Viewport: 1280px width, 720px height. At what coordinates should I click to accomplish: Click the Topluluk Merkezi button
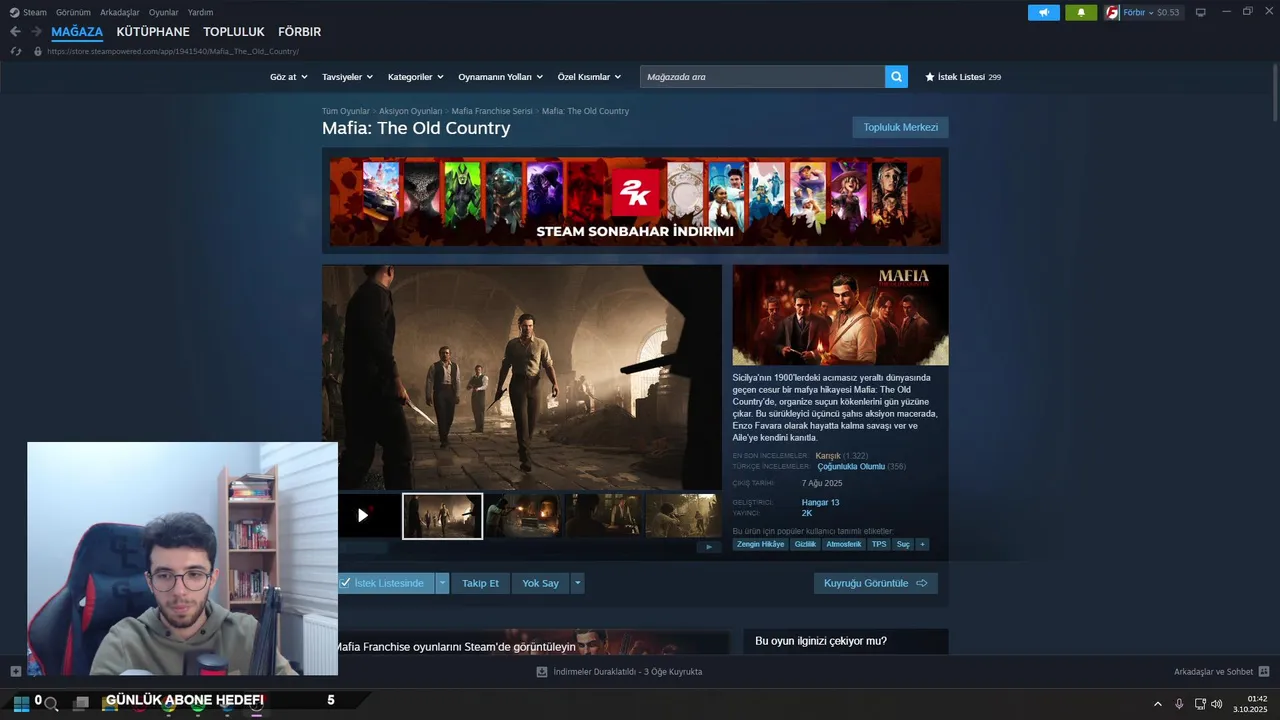[x=900, y=127]
